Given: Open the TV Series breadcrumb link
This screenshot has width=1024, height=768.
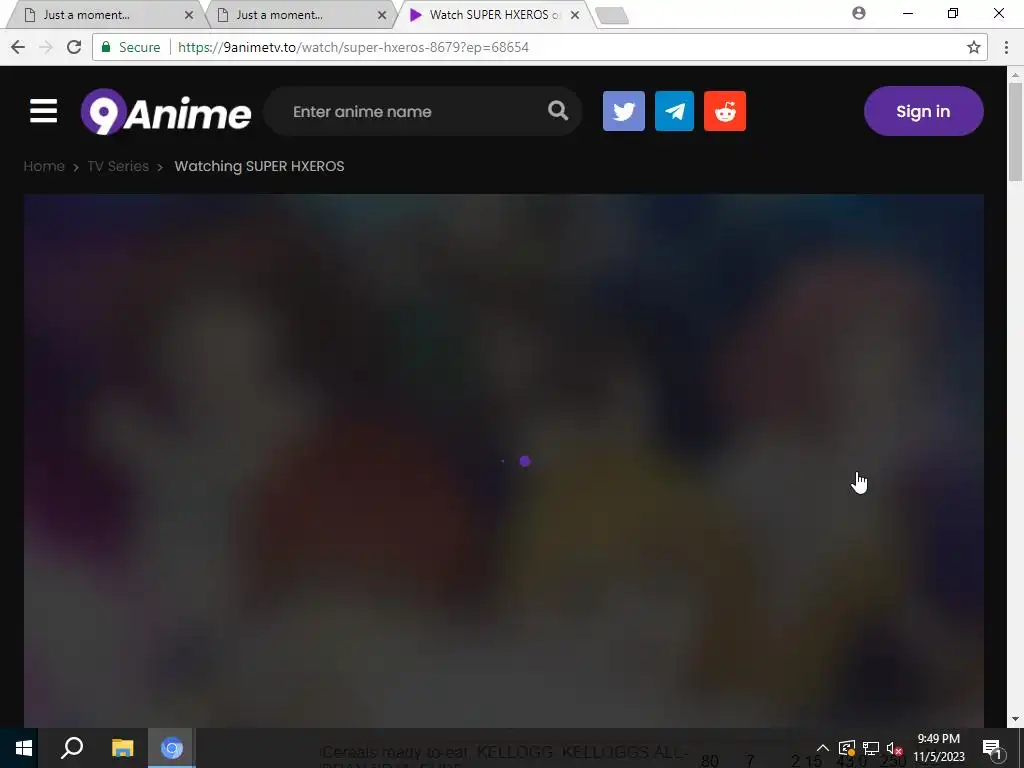Looking at the screenshot, I should tap(118, 166).
